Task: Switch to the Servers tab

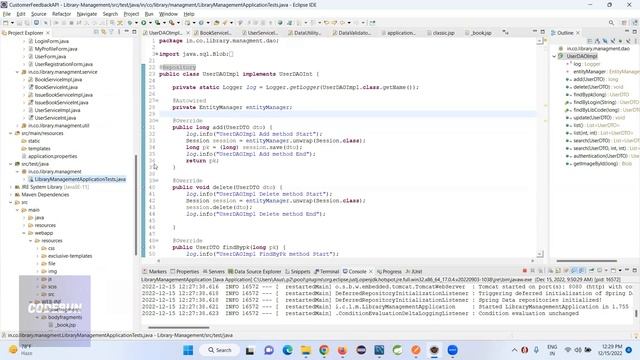Action: [213, 271]
